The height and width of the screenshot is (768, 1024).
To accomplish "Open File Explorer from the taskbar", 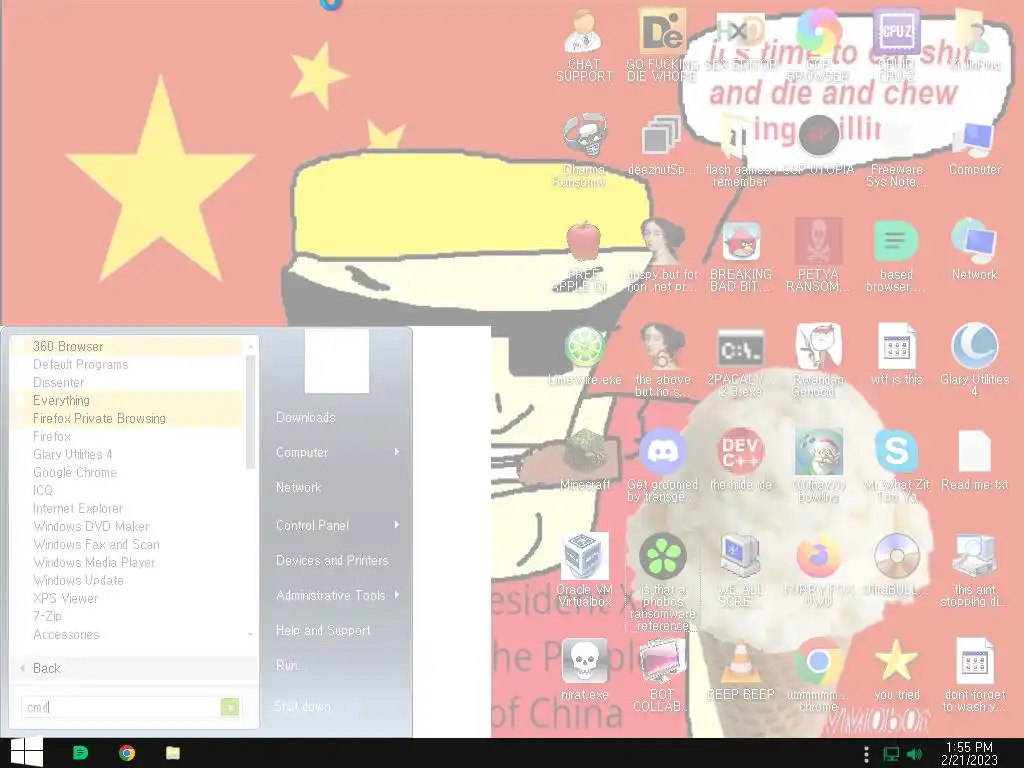I will click(172, 753).
